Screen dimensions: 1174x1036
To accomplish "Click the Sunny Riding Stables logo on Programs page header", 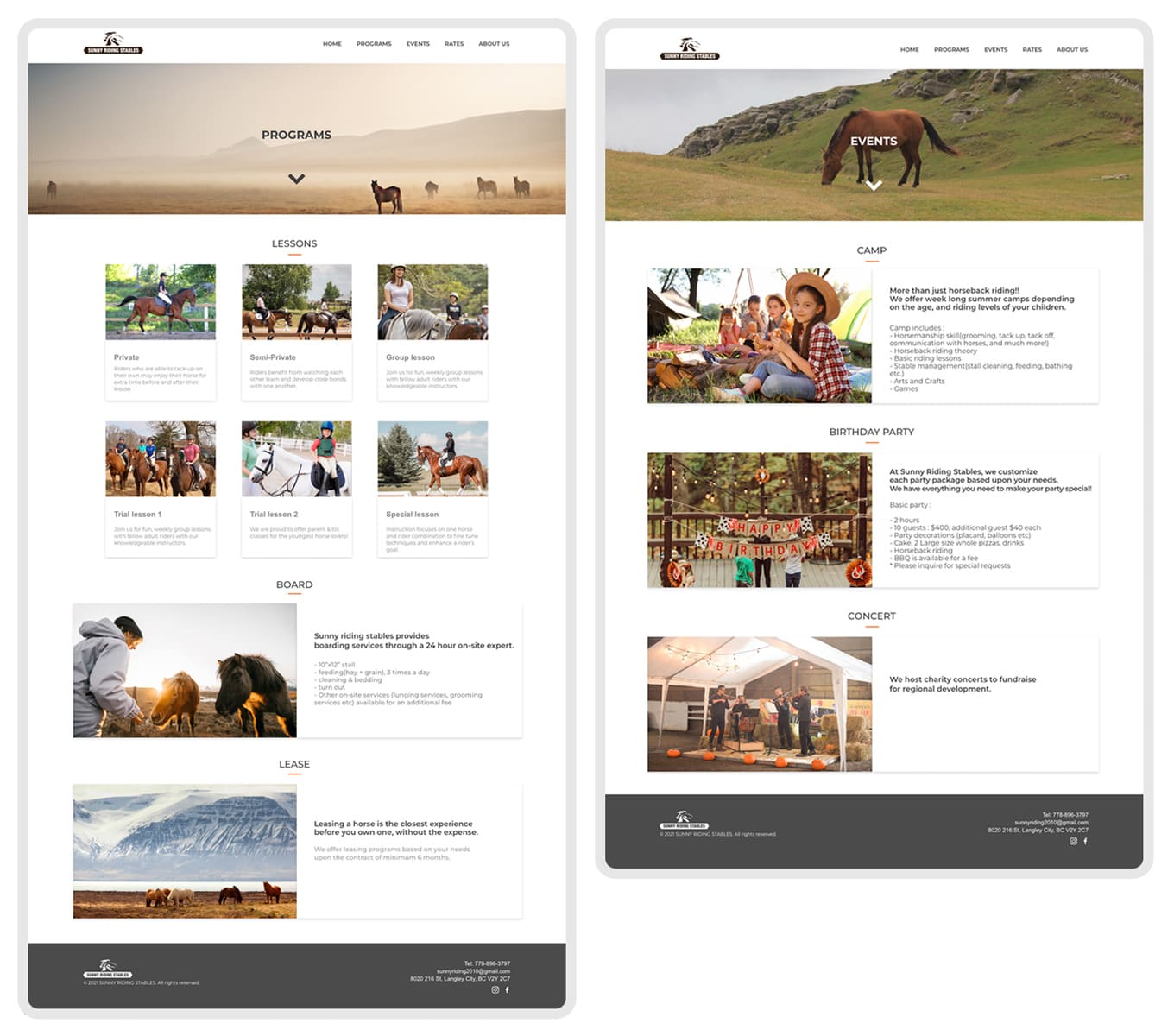I will pyautogui.click(x=113, y=43).
